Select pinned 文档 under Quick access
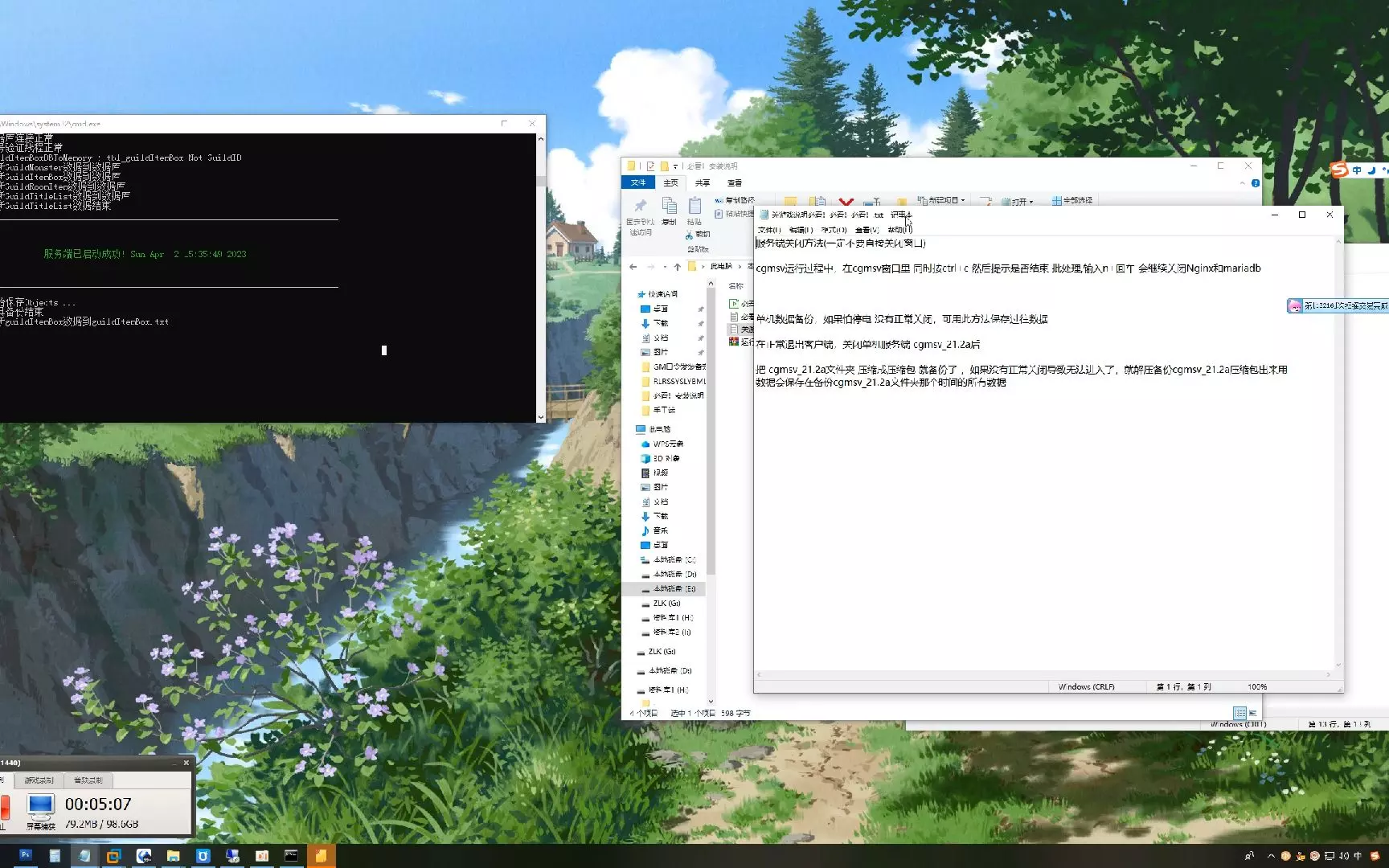Screen dimensions: 1389x868 click(x=660, y=338)
